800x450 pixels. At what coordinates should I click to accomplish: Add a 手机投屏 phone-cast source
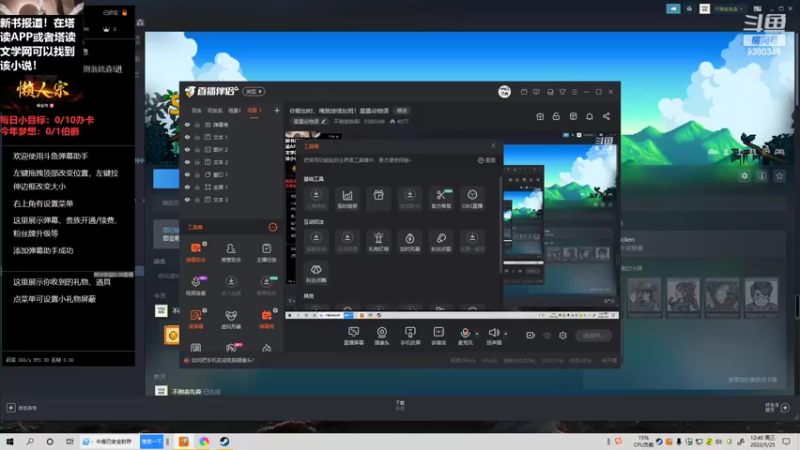pyautogui.click(x=410, y=336)
